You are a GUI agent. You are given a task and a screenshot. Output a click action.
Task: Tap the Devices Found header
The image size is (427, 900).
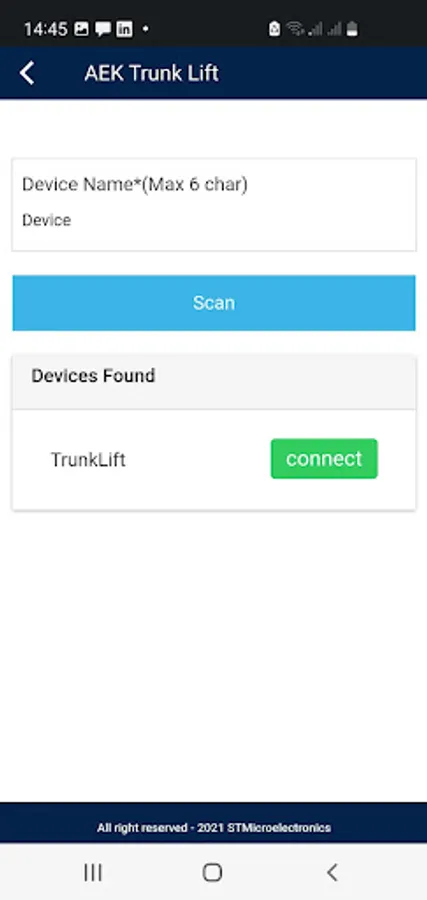93,375
